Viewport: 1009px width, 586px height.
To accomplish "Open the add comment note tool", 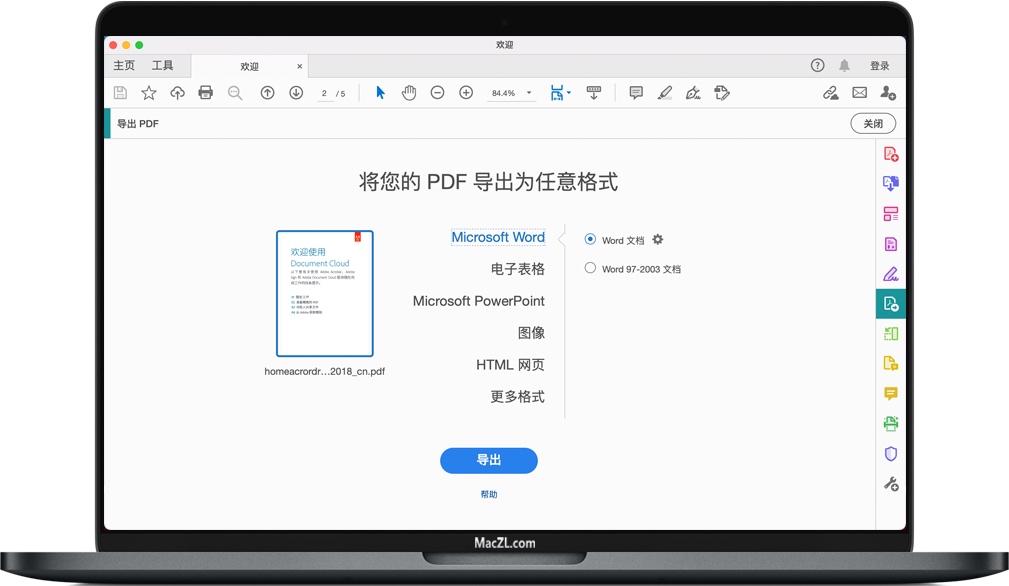I will tap(636, 93).
